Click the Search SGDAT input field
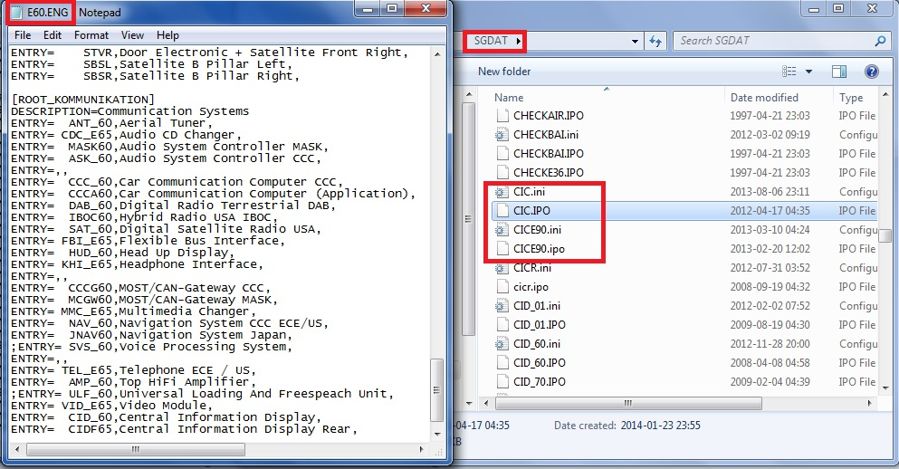Viewport: 899px width, 469px height. [x=770, y=41]
